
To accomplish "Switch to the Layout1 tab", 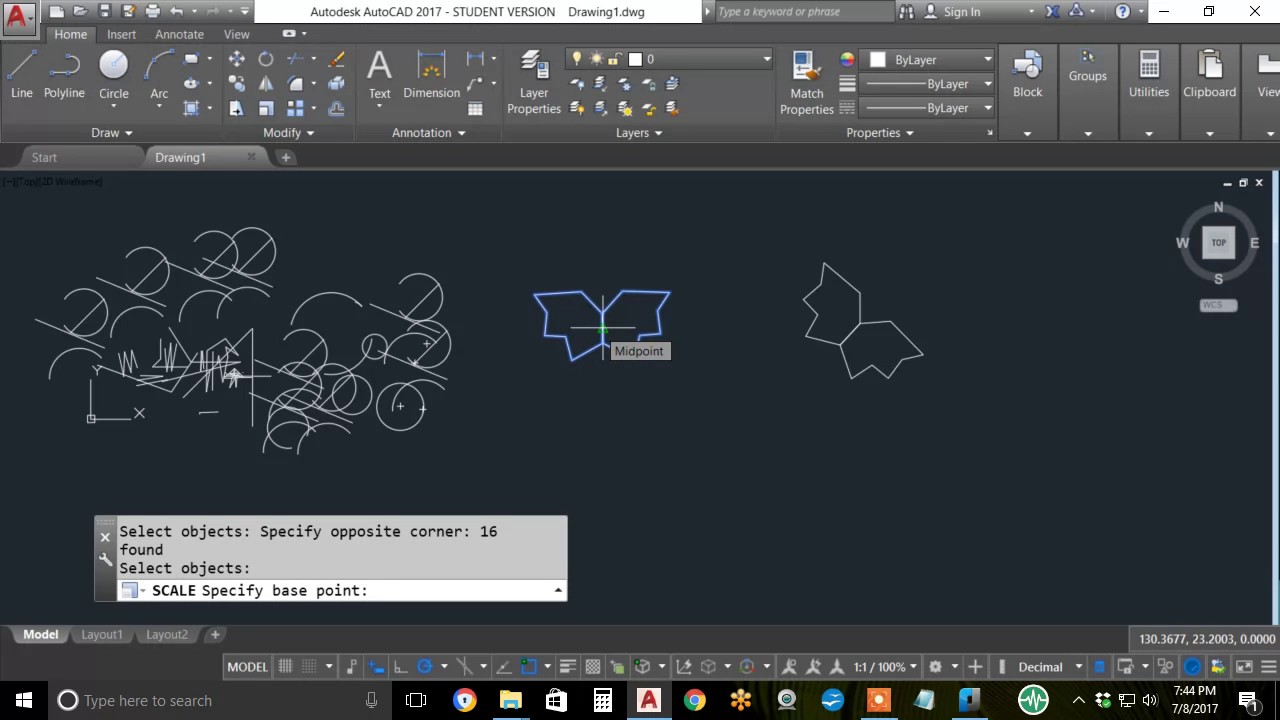I will point(102,634).
